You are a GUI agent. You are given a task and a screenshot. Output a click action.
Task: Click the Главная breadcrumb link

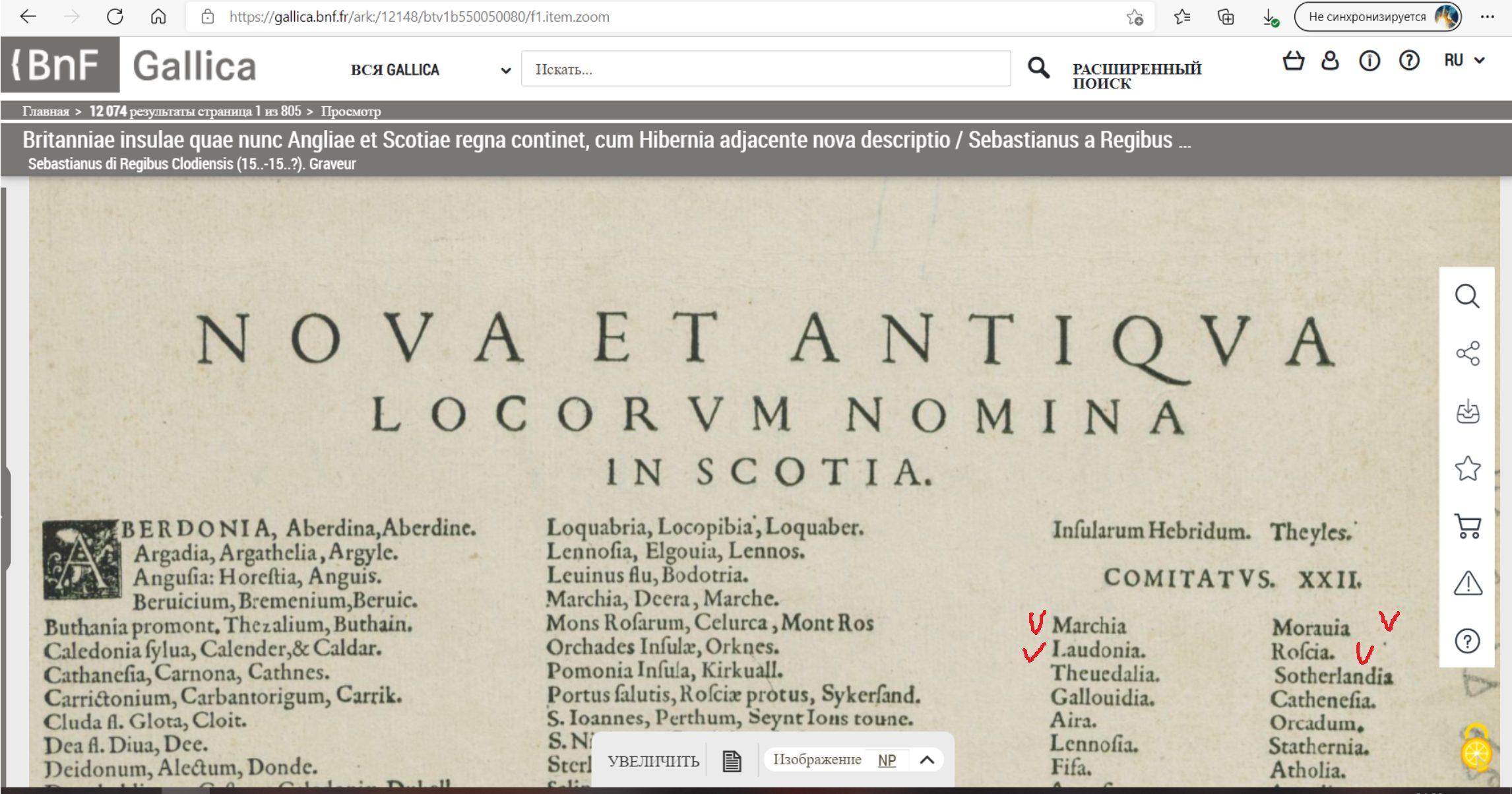[46, 111]
